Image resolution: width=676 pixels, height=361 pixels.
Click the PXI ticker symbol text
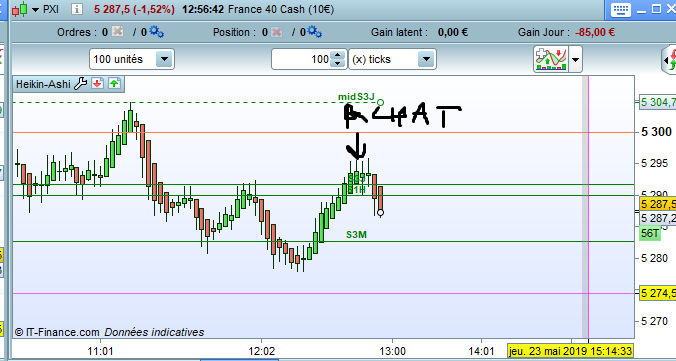coord(51,9)
